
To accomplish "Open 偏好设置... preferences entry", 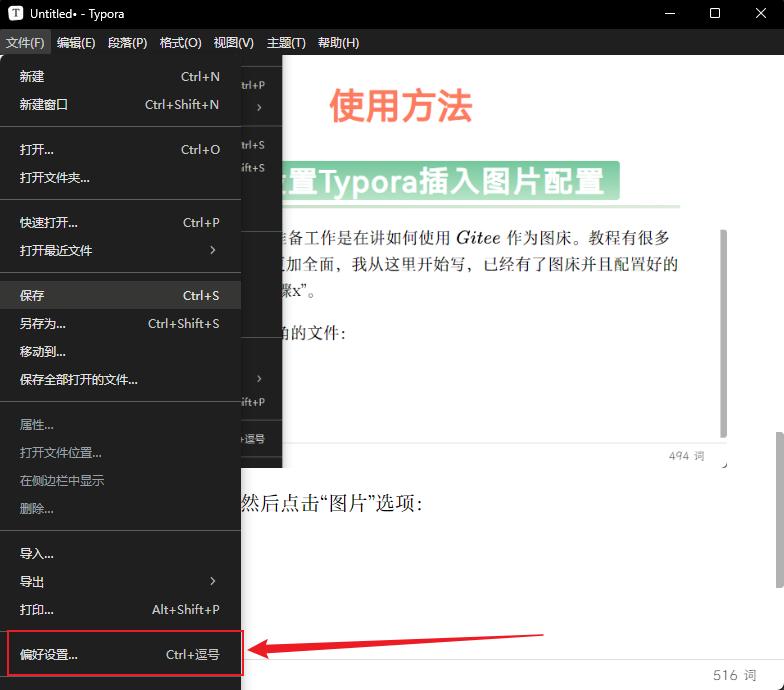I will [120, 654].
